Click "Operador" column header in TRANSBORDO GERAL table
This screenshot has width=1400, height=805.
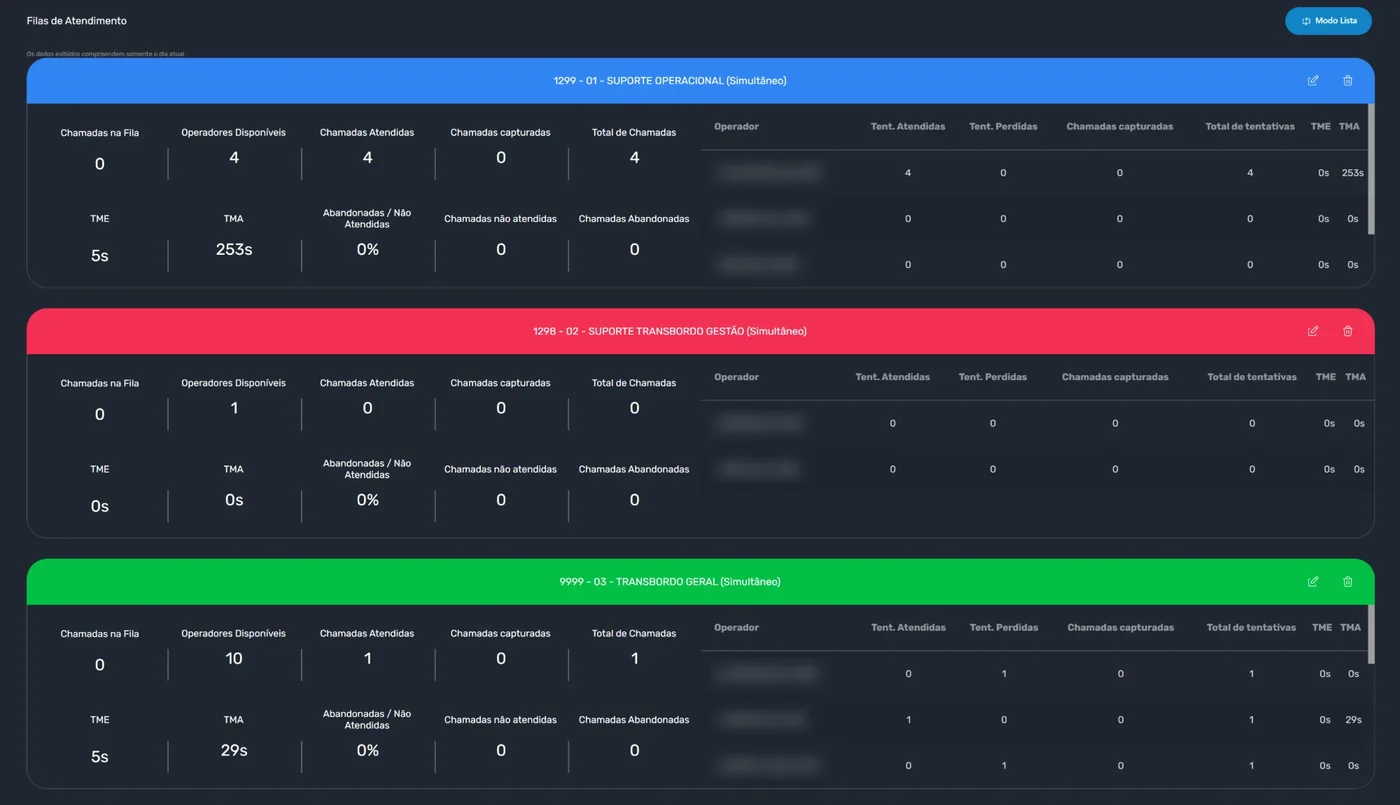737,628
